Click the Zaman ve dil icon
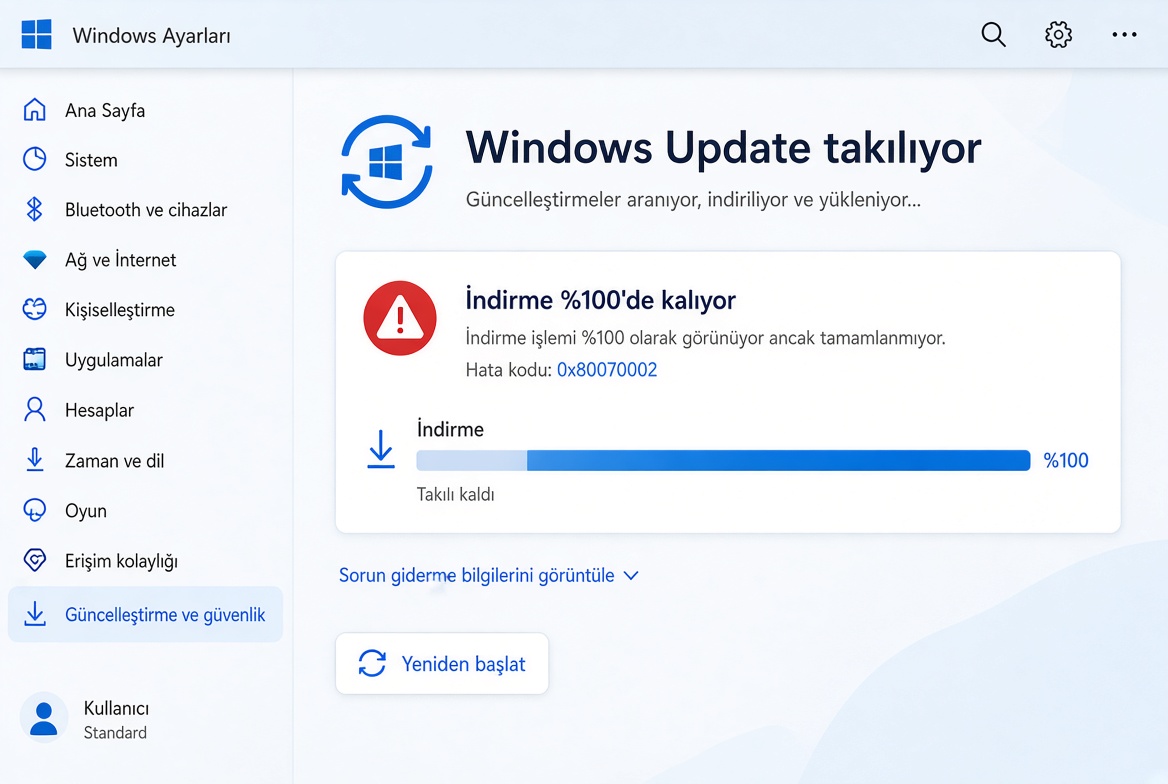 coord(34,460)
